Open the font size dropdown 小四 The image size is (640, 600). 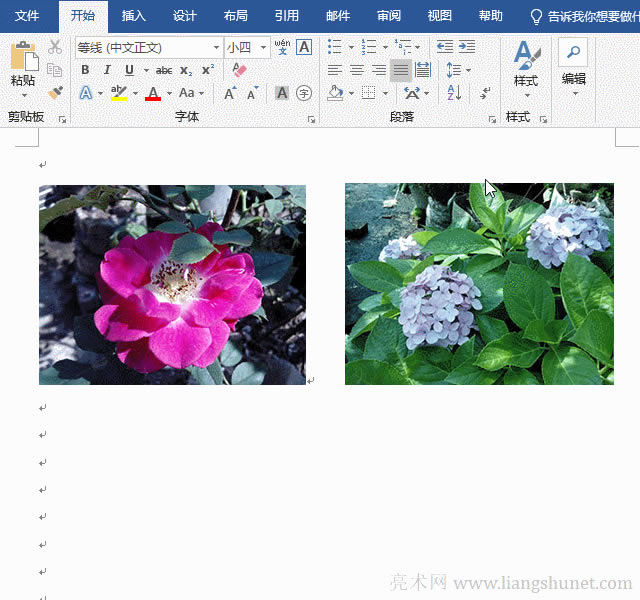coord(264,48)
